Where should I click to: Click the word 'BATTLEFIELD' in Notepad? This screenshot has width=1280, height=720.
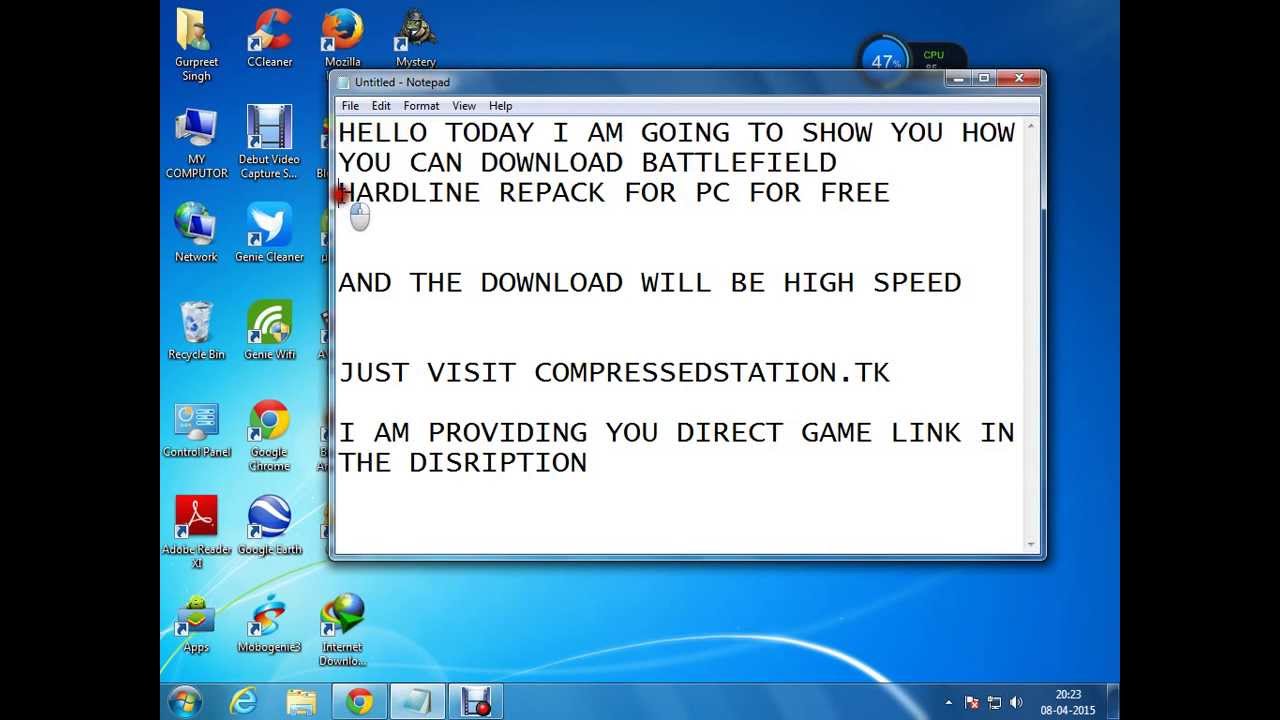click(x=739, y=163)
